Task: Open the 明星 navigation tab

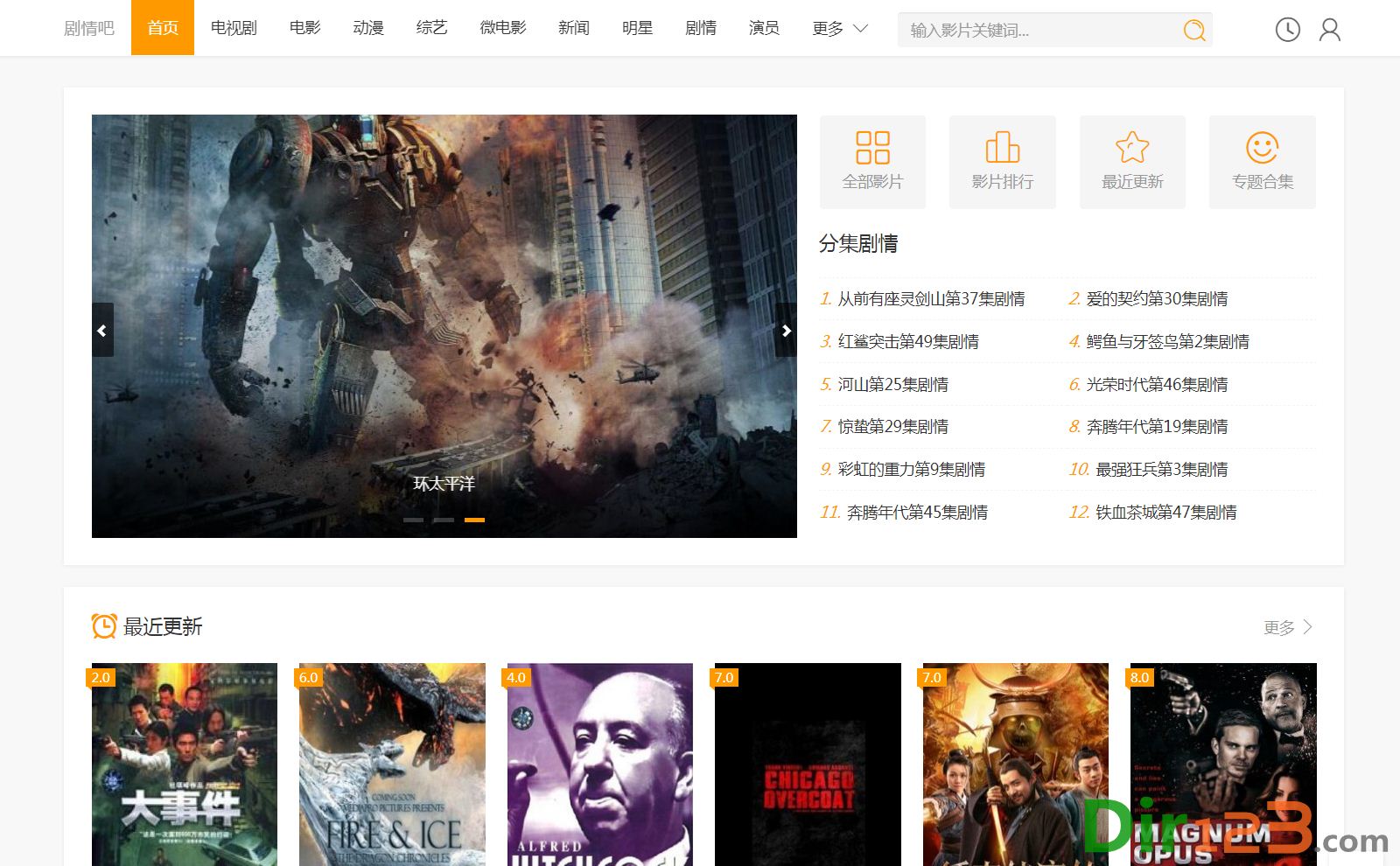Action: tap(637, 28)
